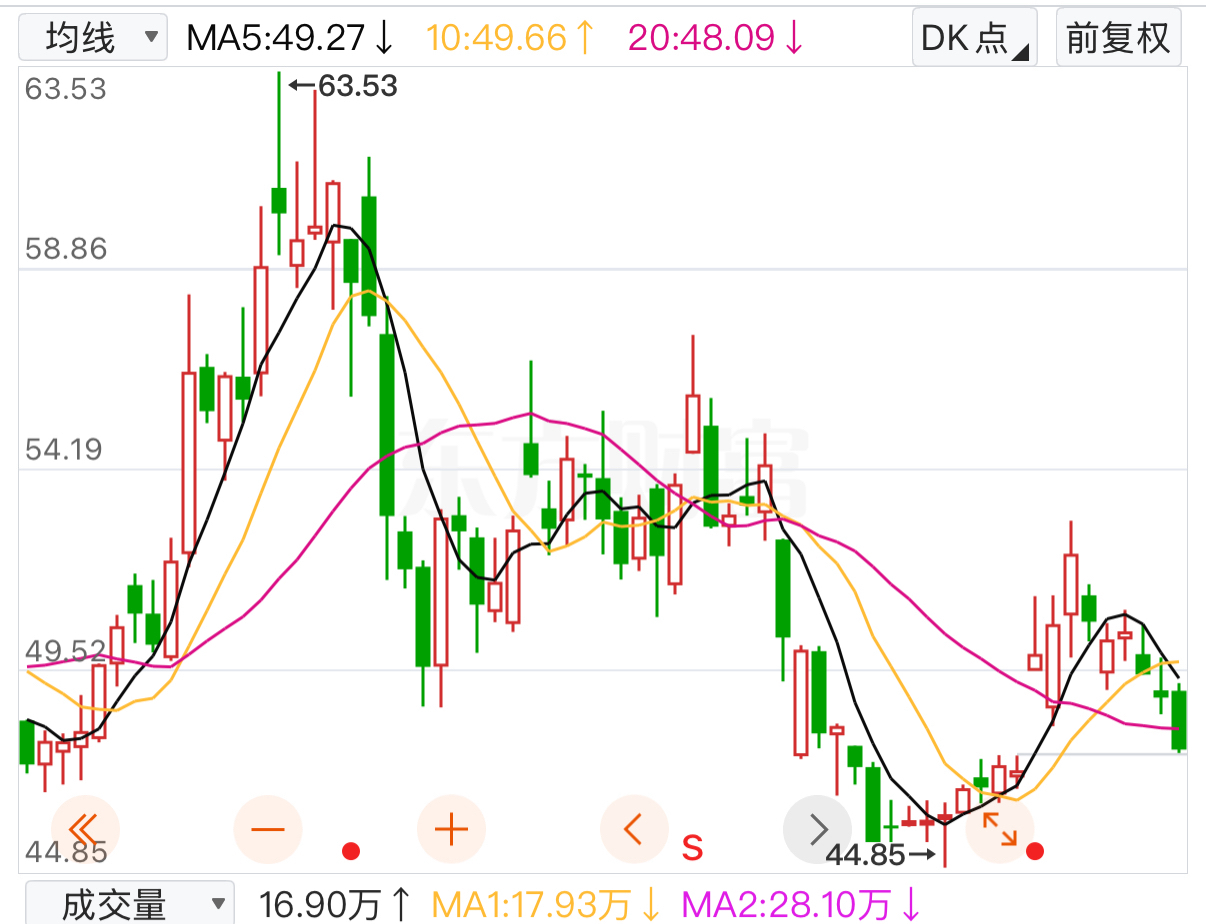Move chart left with left chevron
The height and width of the screenshot is (924, 1206).
[634, 829]
